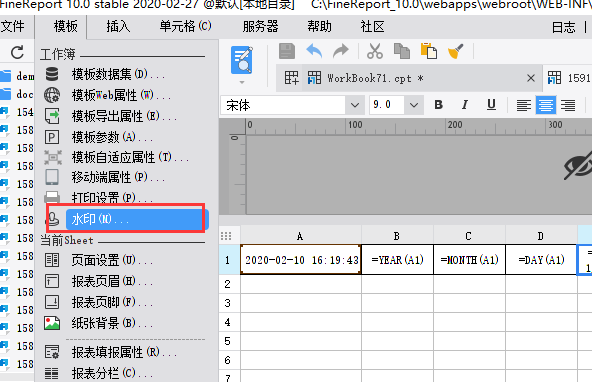Select 报表分栏(C) menu entry

[x=112, y=373]
